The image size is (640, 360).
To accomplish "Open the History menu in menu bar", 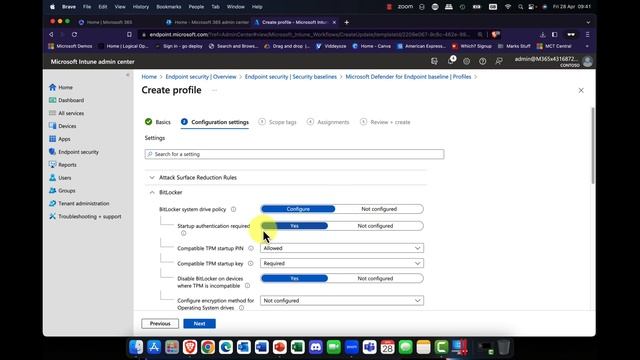I will [x=140, y=7].
